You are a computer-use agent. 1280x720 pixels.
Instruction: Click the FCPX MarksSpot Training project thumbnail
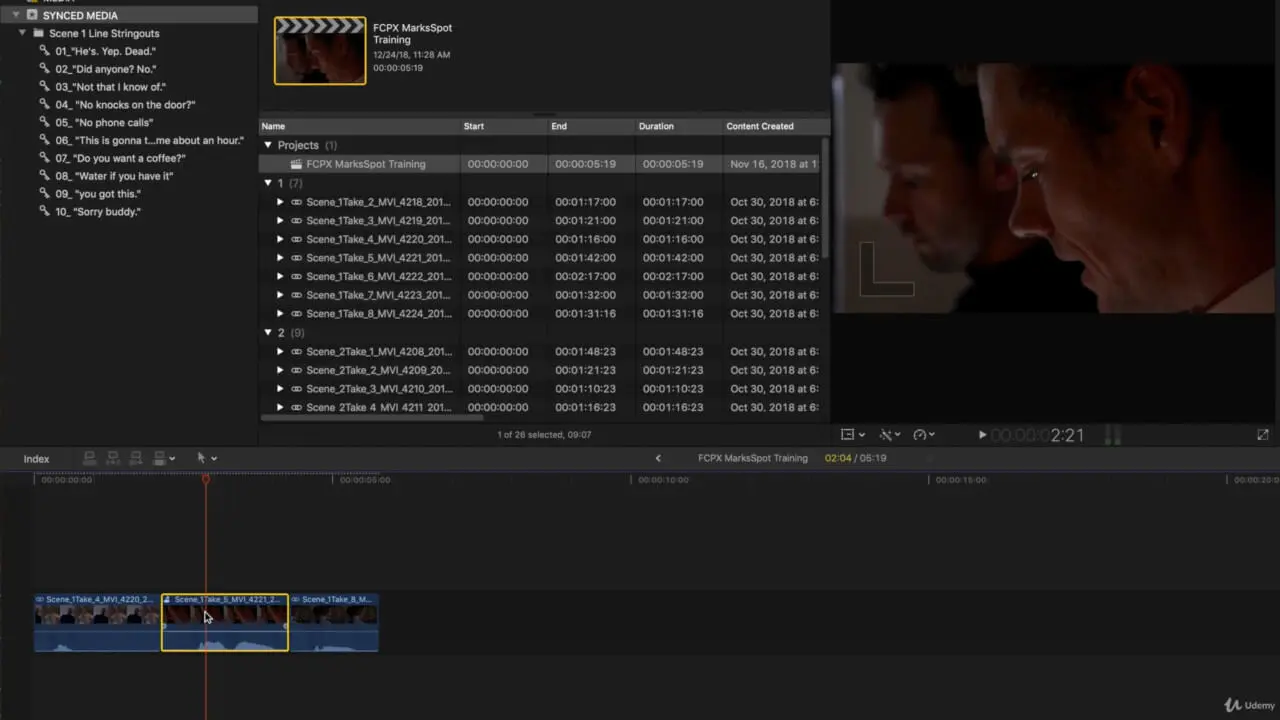[x=320, y=50]
